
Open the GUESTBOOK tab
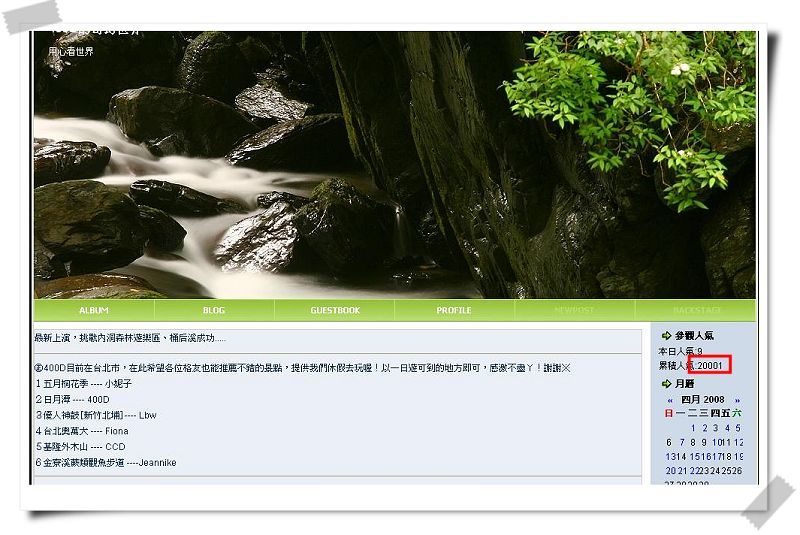[335, 310]
